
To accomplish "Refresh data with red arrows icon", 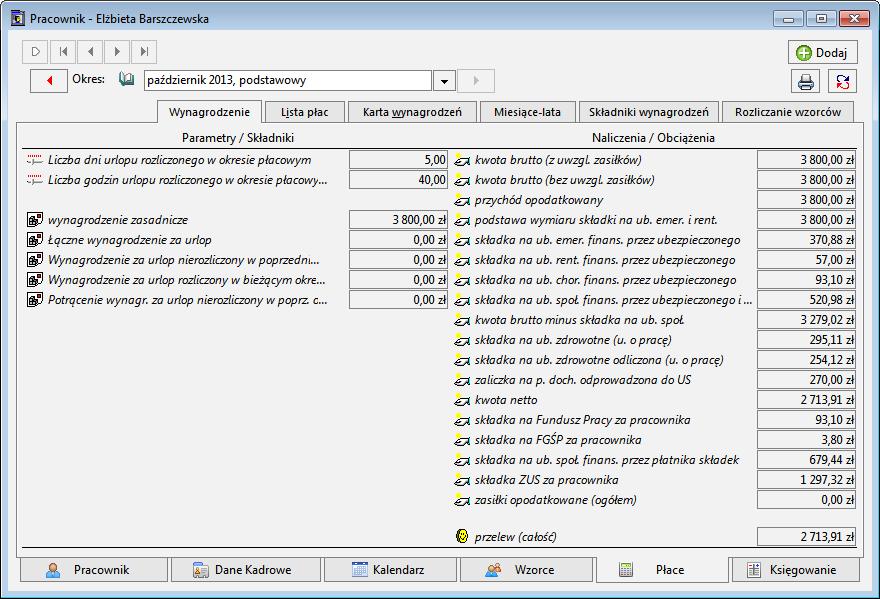I will [842, 82].
